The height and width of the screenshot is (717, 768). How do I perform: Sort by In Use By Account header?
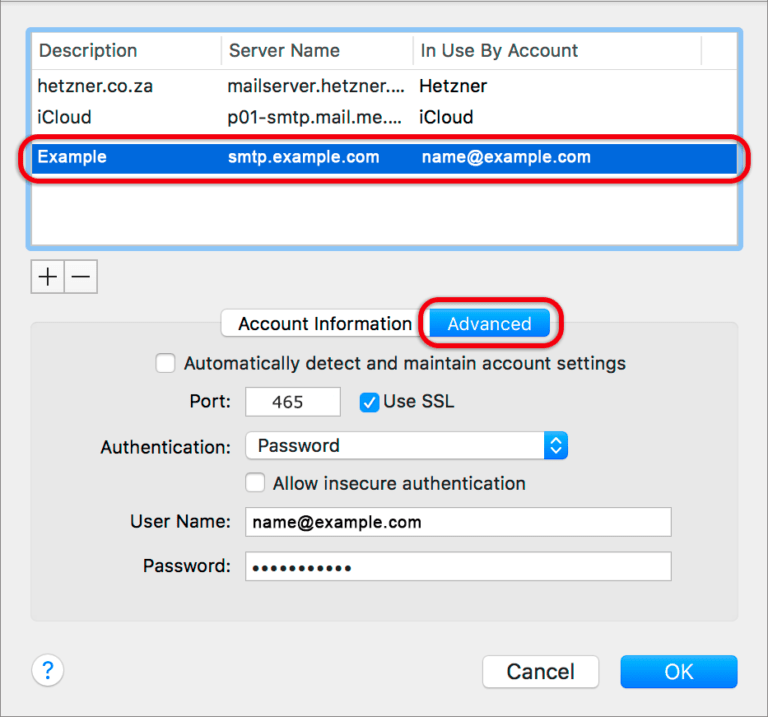click(x=557, y=50)
